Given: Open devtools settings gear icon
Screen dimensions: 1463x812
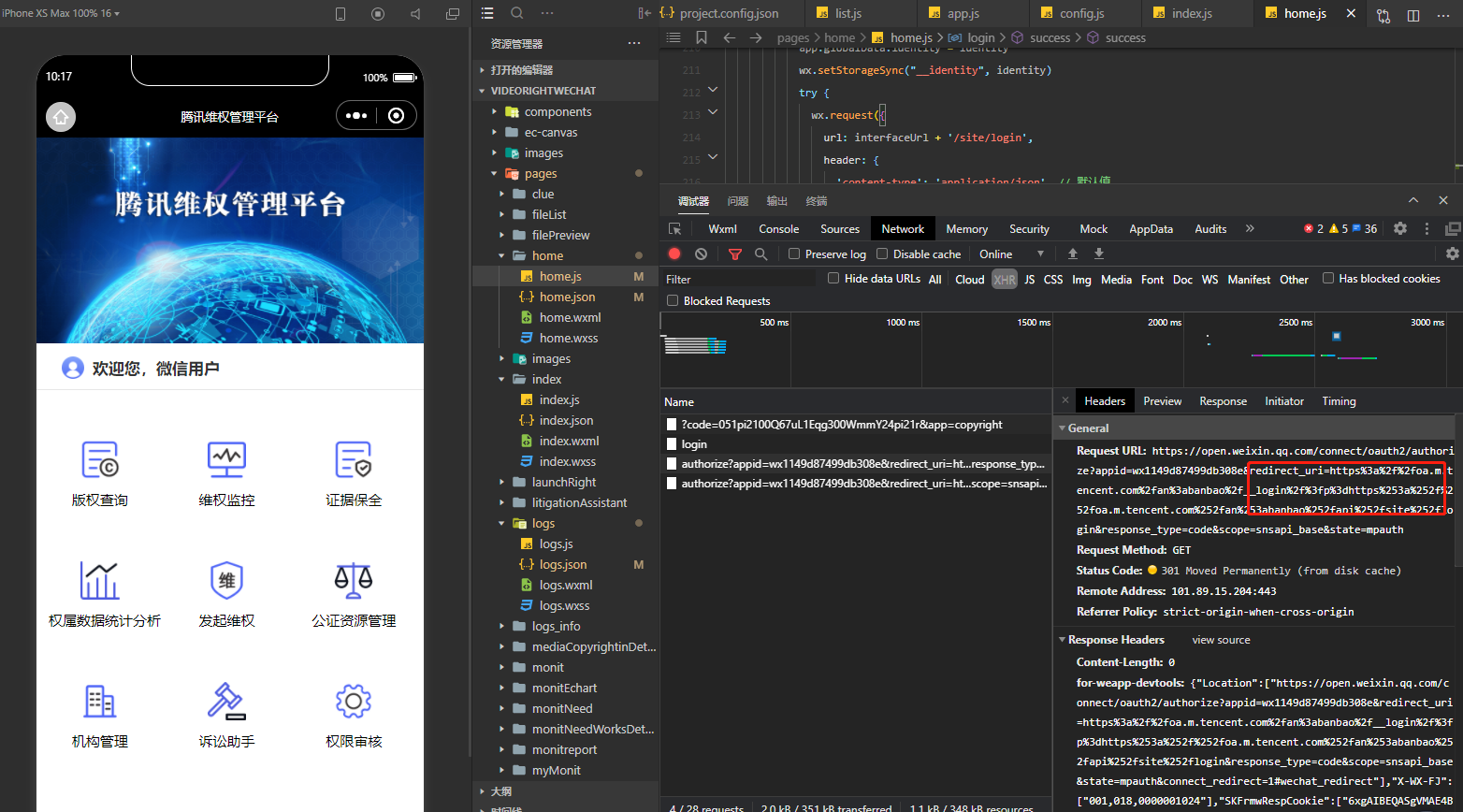Looking at the screenshot, I should [x=1400, y=228].
